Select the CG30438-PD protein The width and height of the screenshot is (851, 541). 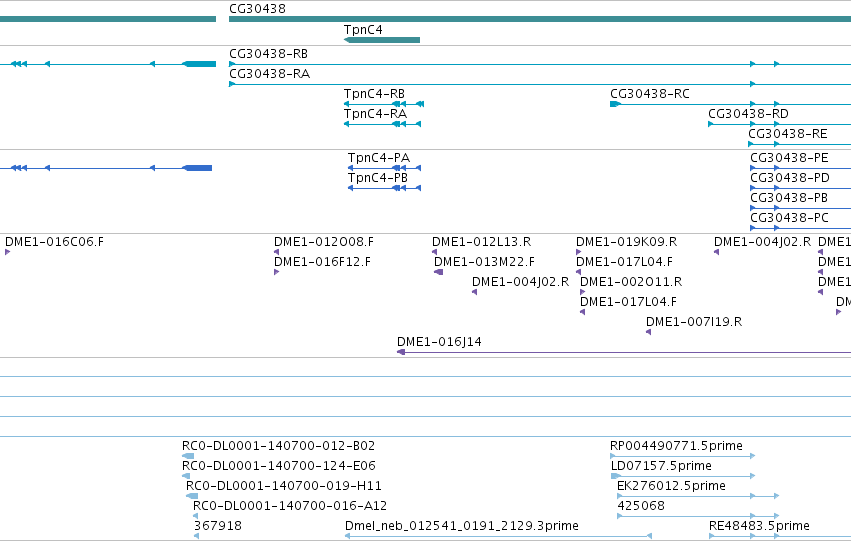pos(801,188)
